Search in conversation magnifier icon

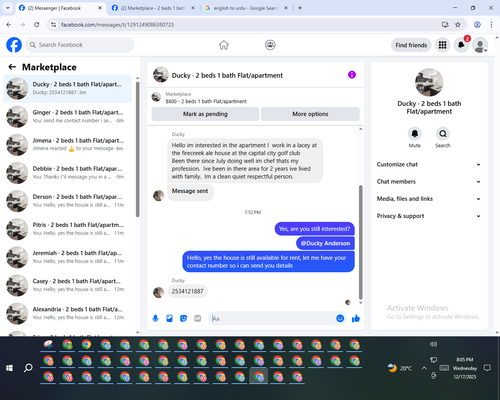[x=443, y=134]
